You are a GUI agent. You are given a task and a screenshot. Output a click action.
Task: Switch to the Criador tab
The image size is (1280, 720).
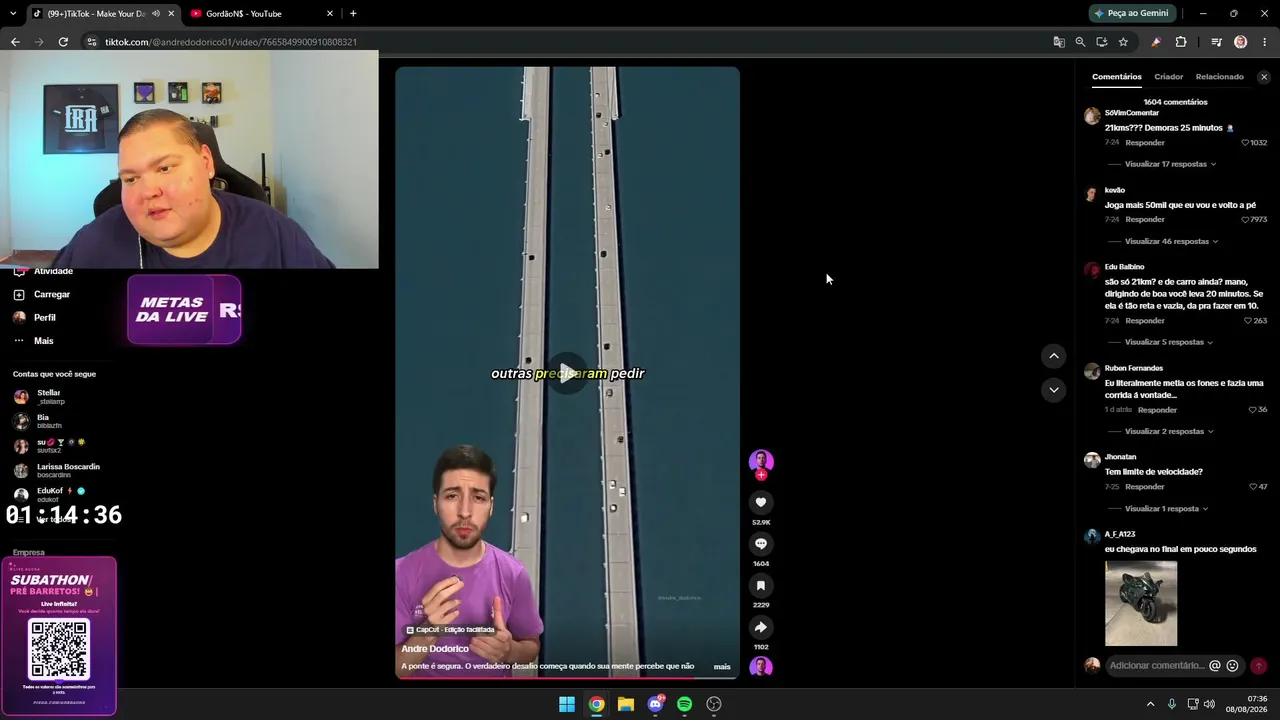(1168, 77)
